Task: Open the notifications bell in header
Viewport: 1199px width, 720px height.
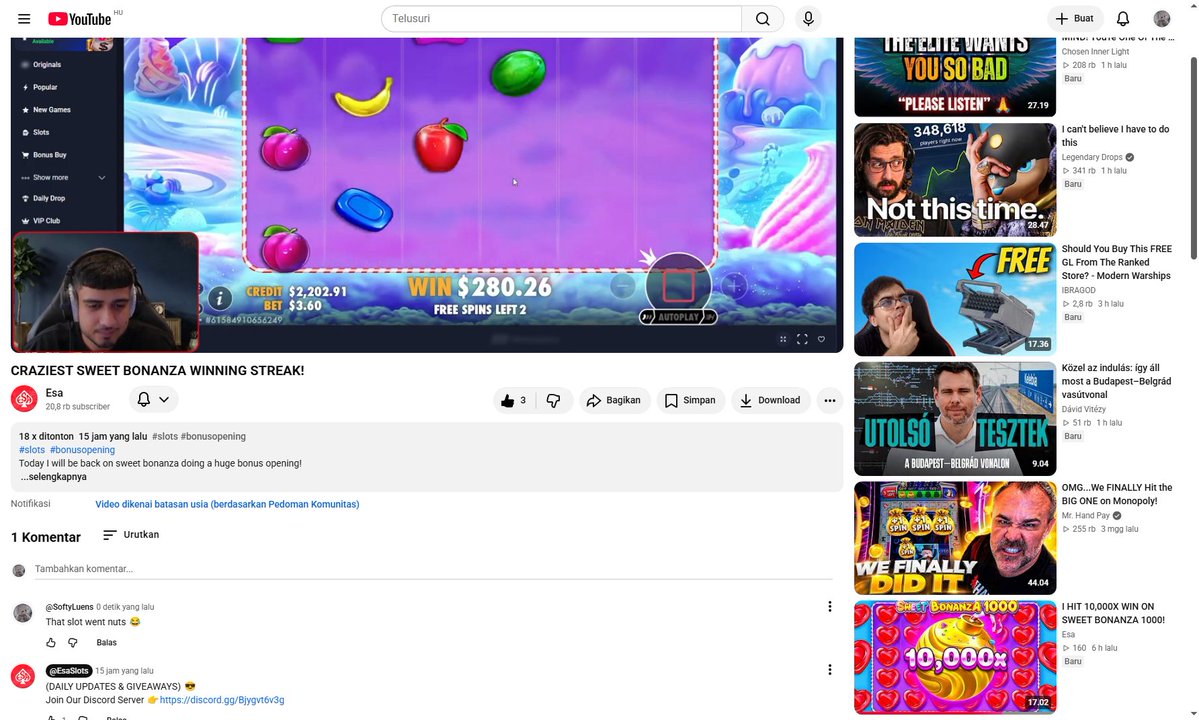Action: click(1123, 18)
